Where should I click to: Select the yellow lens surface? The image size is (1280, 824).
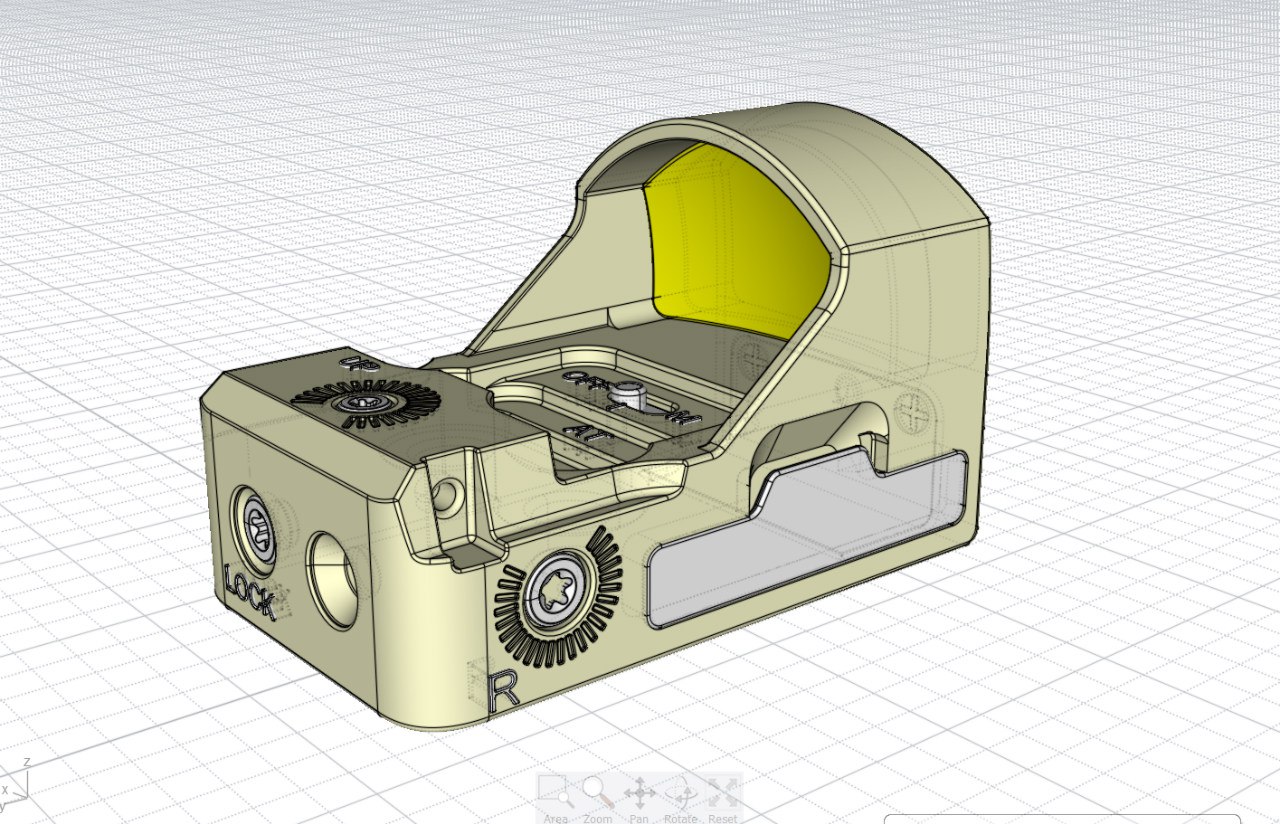point(738,240)
